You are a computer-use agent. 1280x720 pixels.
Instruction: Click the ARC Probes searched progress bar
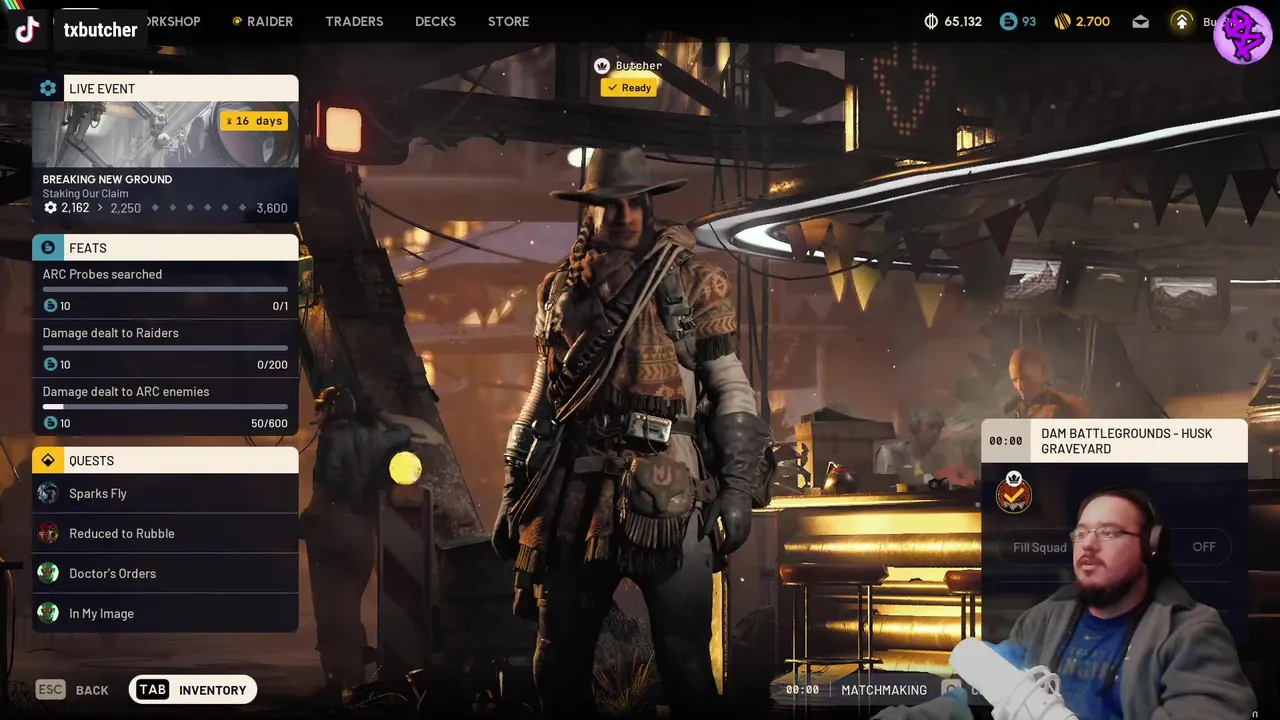165,289
